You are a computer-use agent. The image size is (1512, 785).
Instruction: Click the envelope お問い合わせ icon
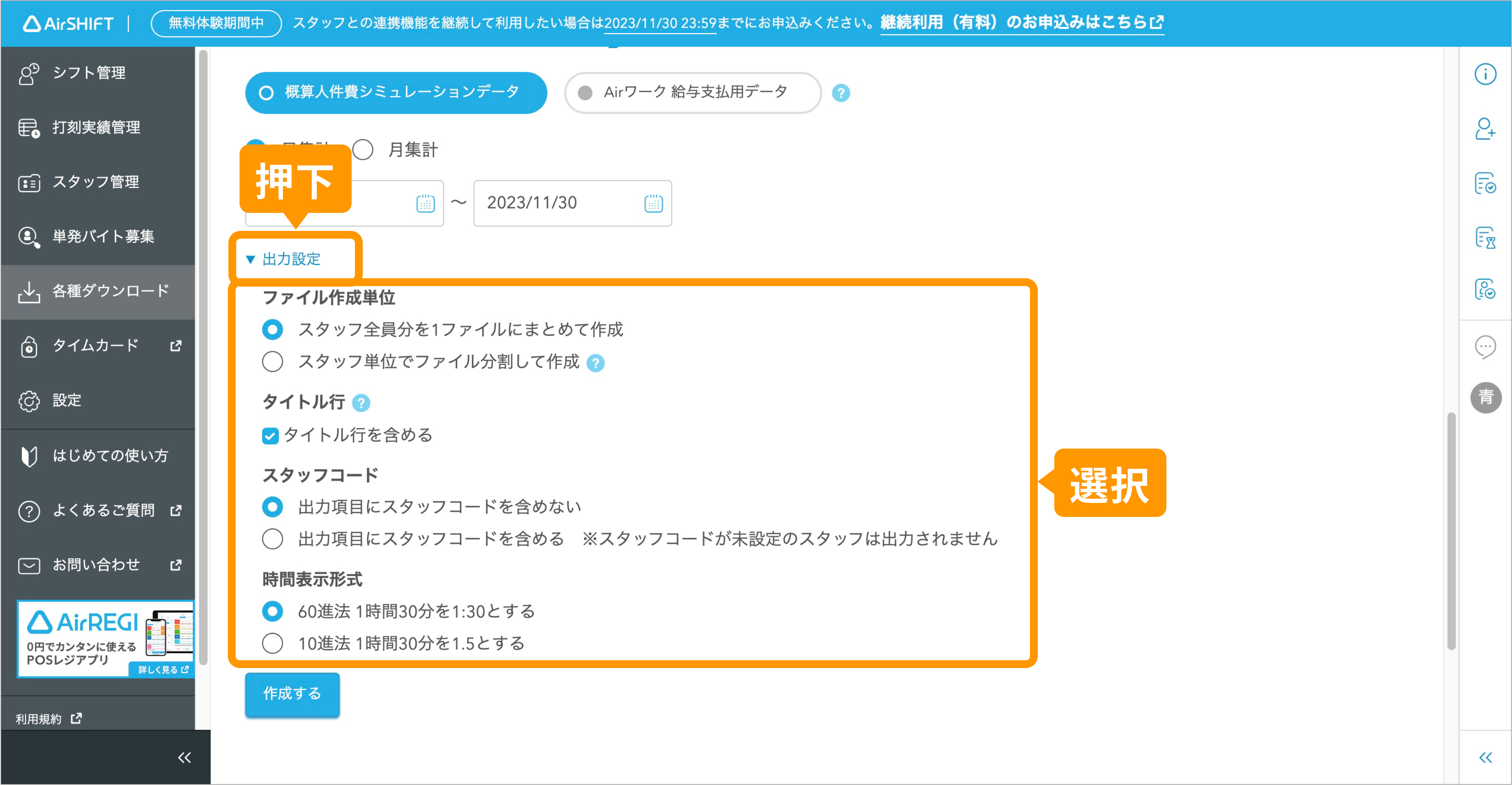pyautogui.click(x=28, y=566)
